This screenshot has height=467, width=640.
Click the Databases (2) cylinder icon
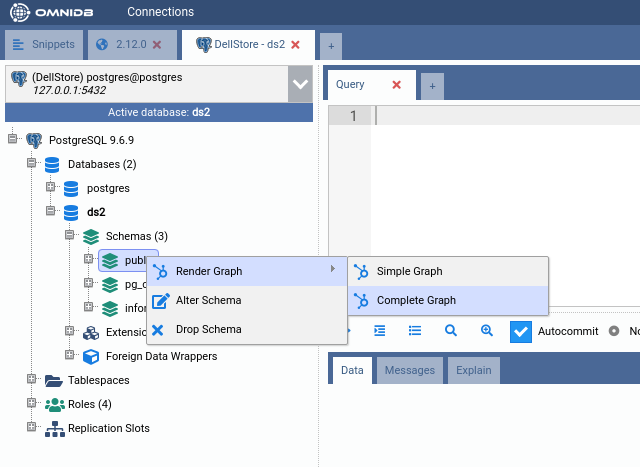point(52,165)
